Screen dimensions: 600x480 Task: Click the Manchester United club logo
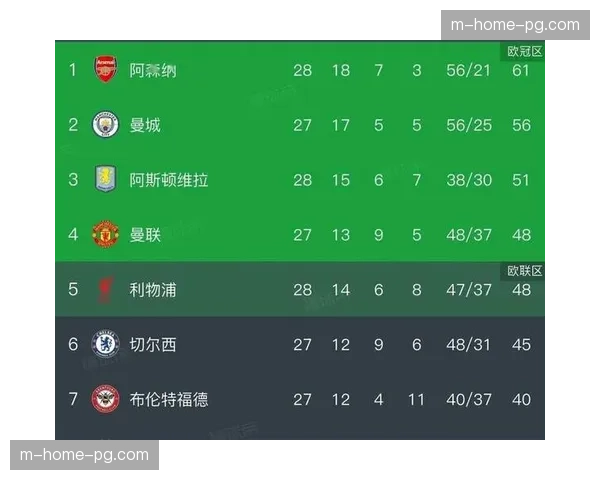click(x=105, y=235)
